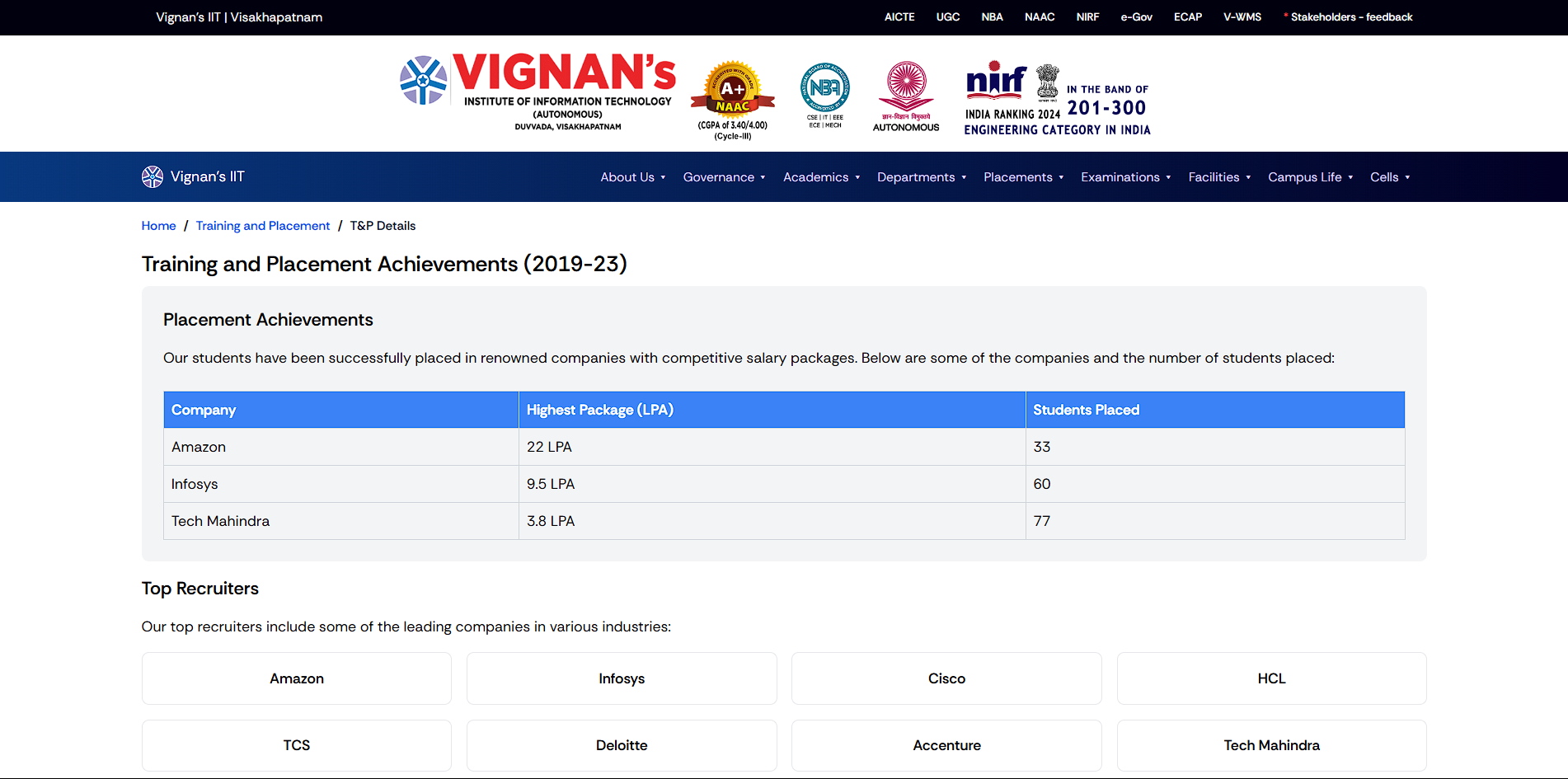Click the Infosys table cell
Viewport: 1568px width, 779px height.
click(341, 484)
